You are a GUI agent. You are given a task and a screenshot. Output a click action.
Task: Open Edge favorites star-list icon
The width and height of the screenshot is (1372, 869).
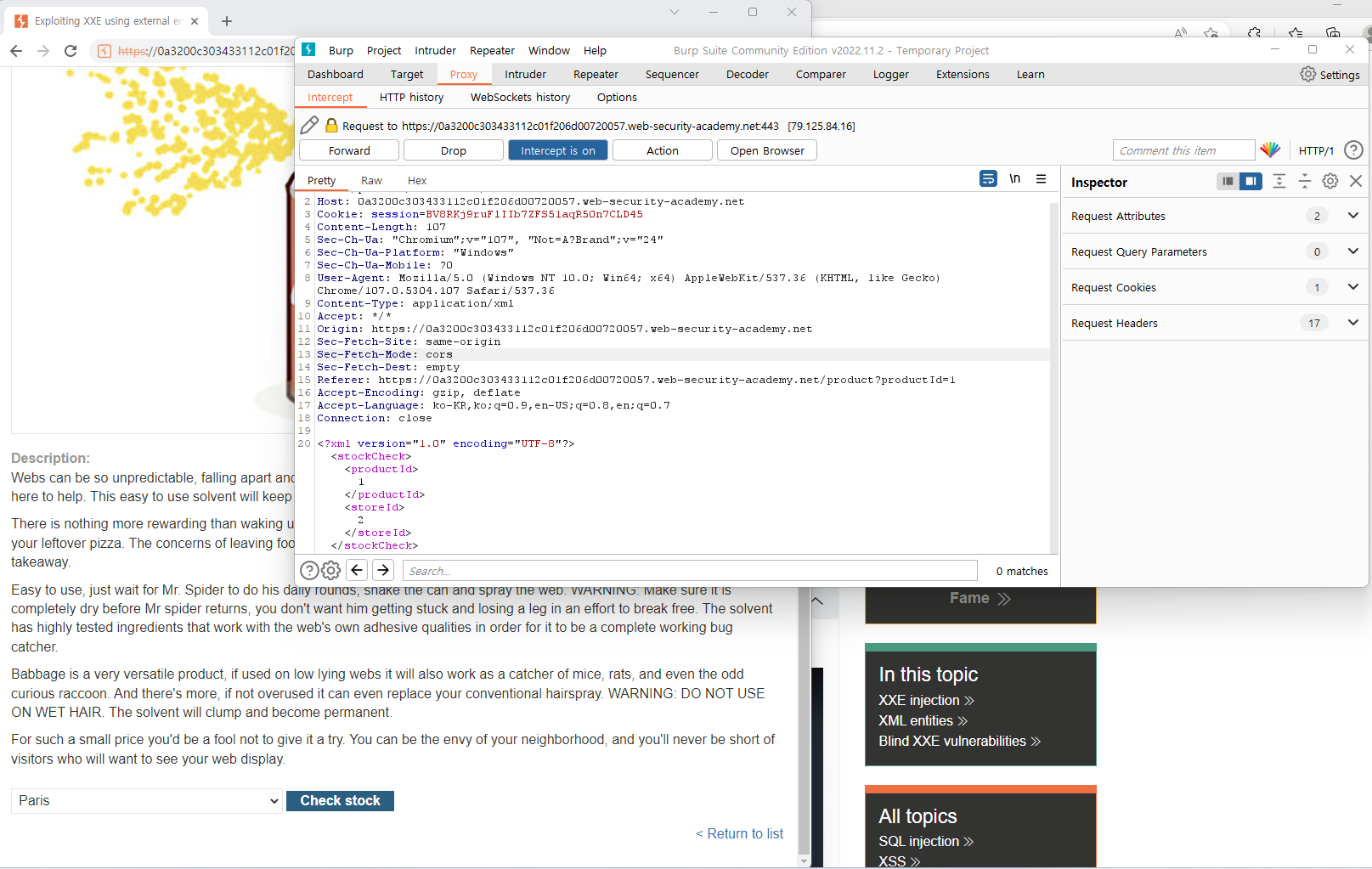(x=1296, y=33)
